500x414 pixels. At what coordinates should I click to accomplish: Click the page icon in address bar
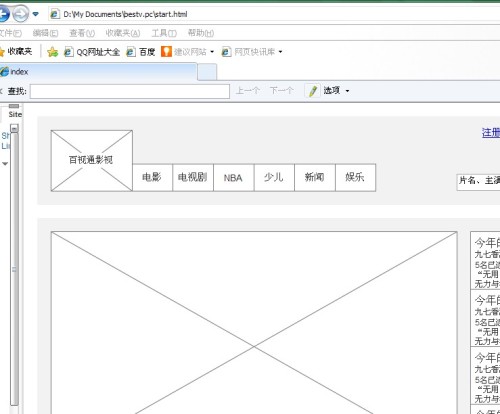pyautogui.click(x=54, y=14)
